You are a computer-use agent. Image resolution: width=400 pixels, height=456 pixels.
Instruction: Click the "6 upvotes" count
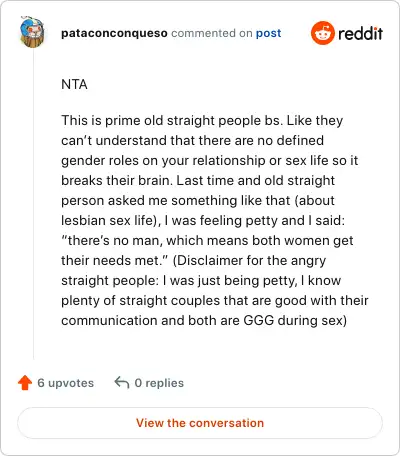pos(65,383)
